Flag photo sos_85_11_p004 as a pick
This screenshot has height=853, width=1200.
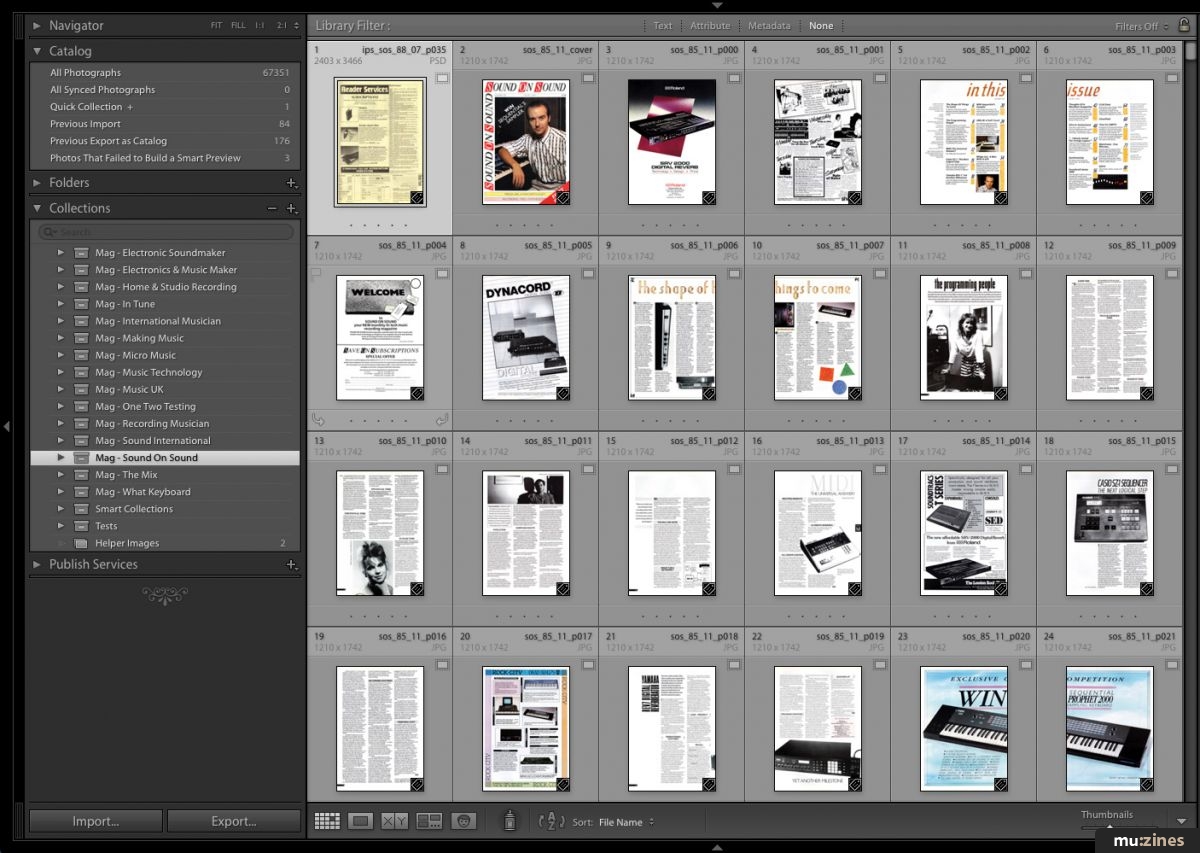316,273
